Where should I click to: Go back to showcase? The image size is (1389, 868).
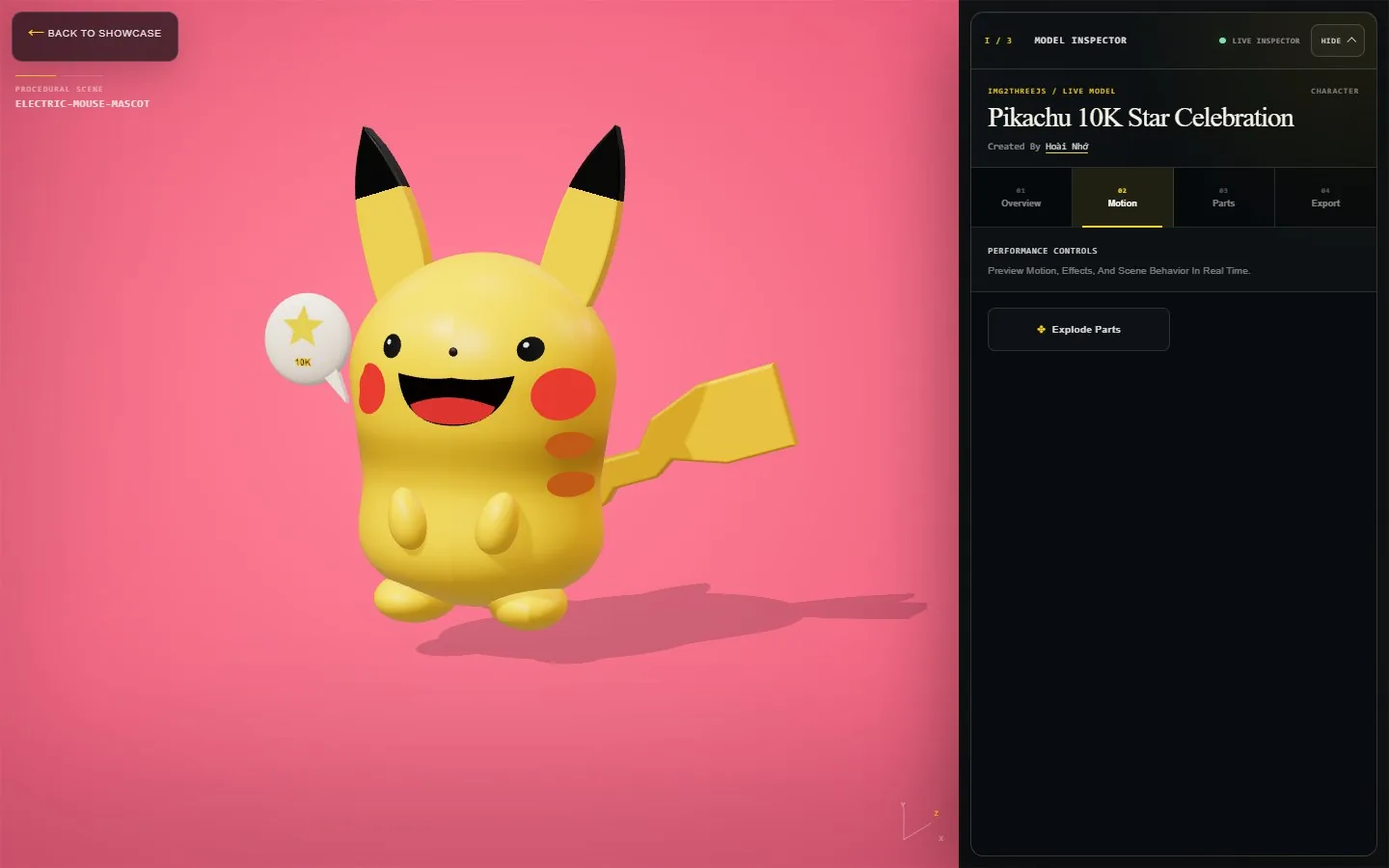point(95,36)
